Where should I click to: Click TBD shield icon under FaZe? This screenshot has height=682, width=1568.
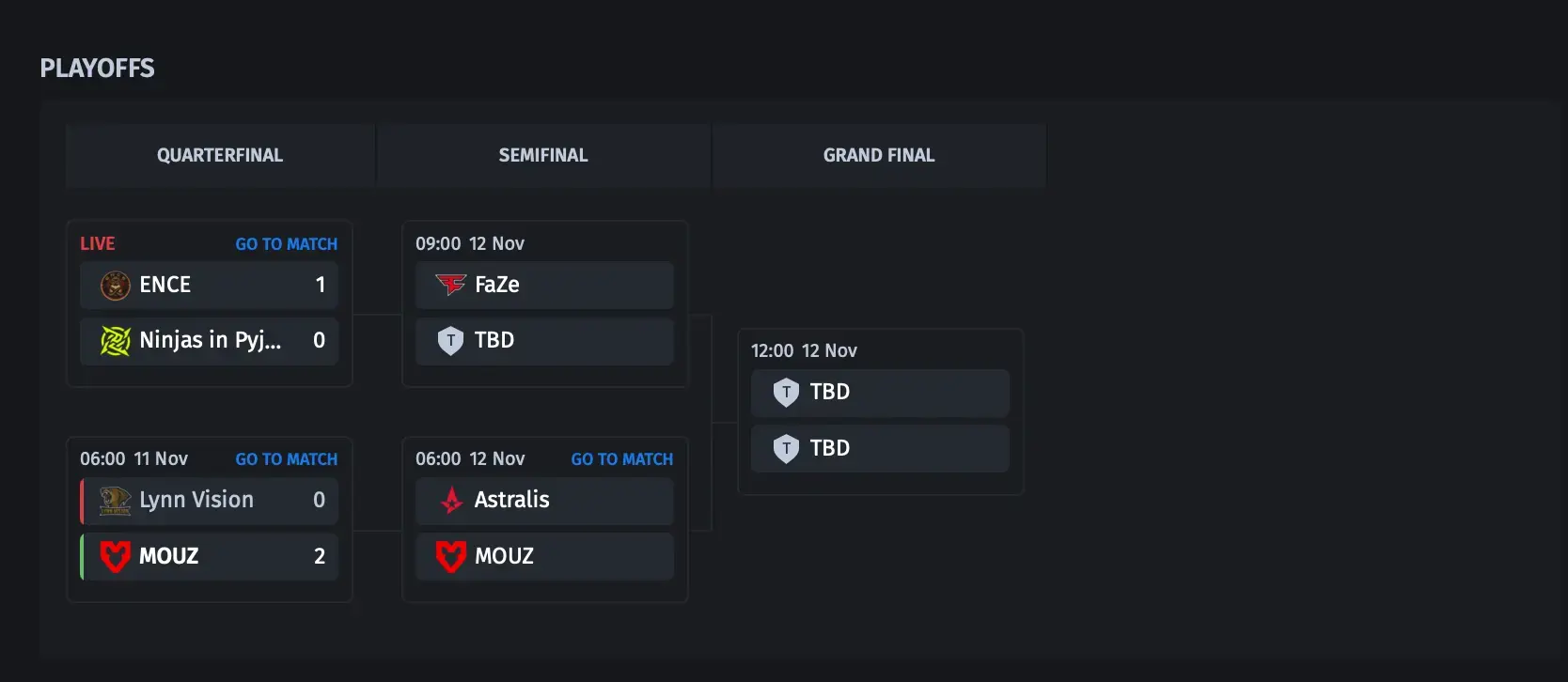click(x=451, y=340)
